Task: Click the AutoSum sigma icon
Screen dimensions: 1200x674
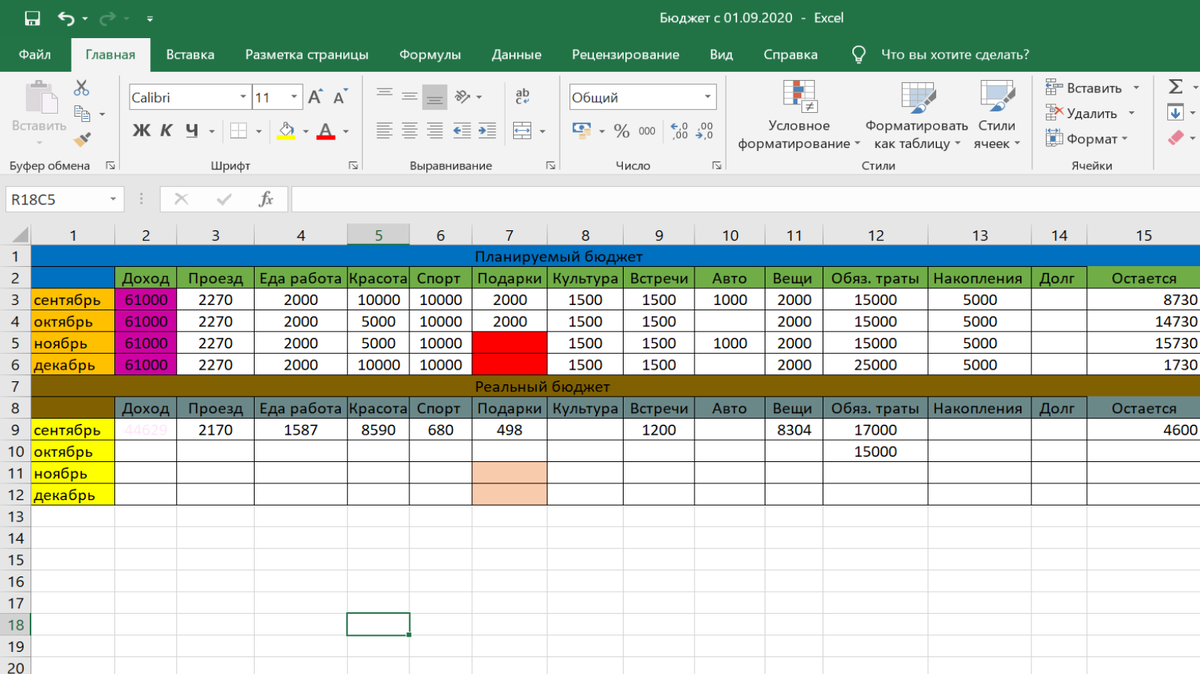Action: coord(1176,87)
